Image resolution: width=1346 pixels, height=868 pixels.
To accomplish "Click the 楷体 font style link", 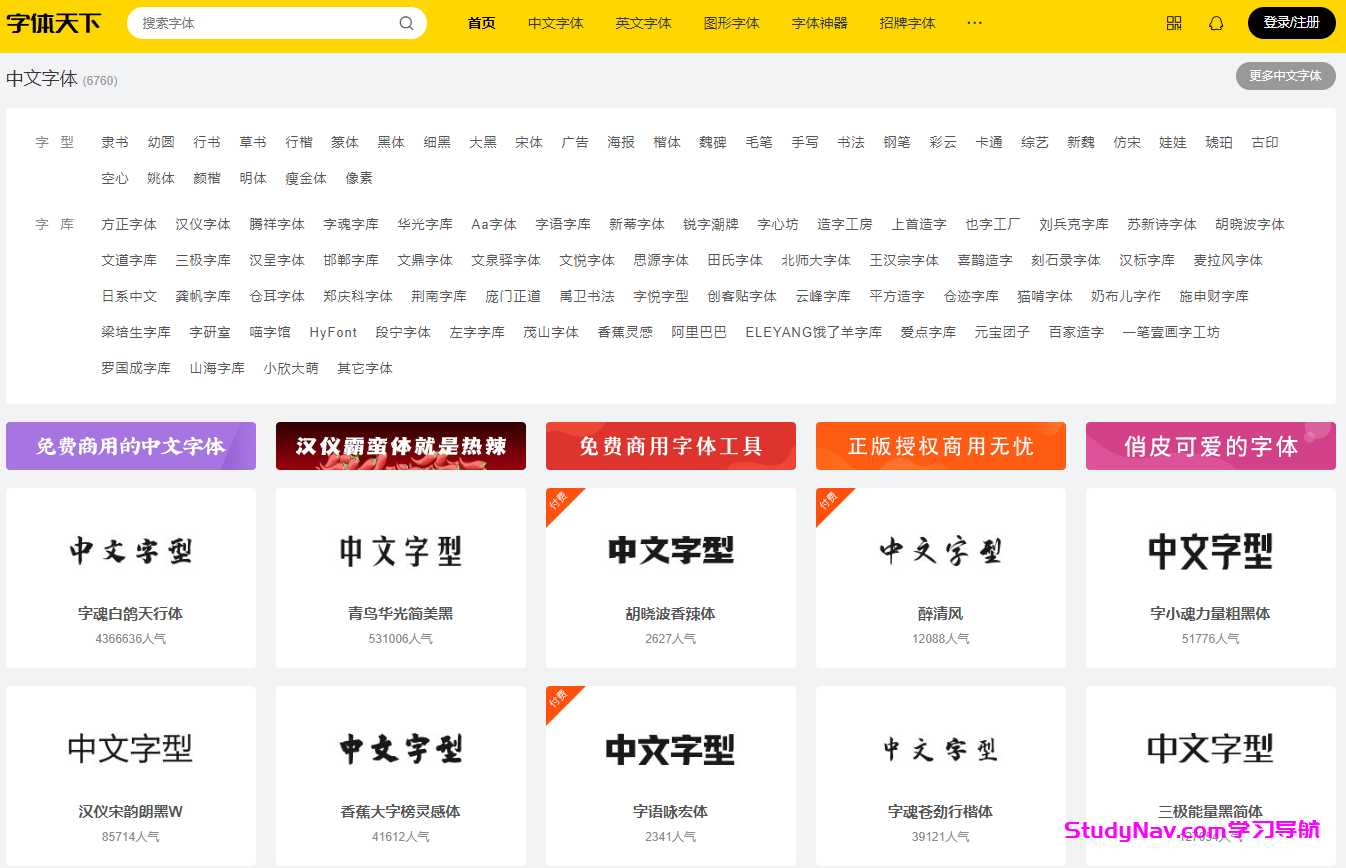I will [x=667, y=142].
